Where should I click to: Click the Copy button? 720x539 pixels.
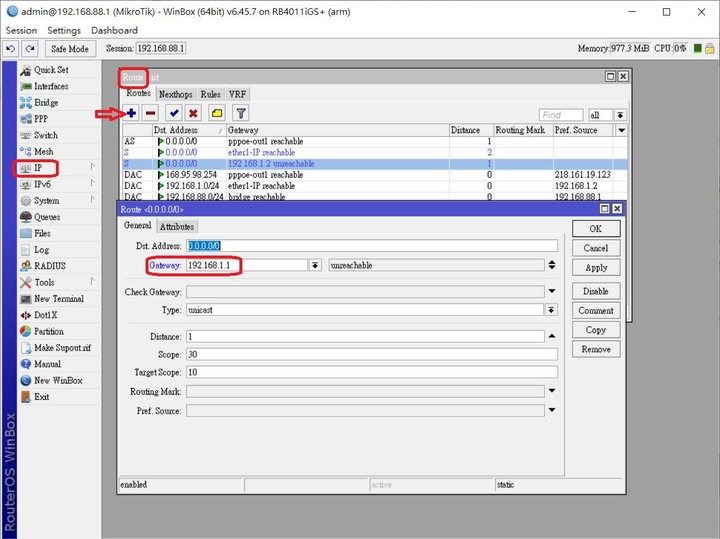[x=596, y=330]
